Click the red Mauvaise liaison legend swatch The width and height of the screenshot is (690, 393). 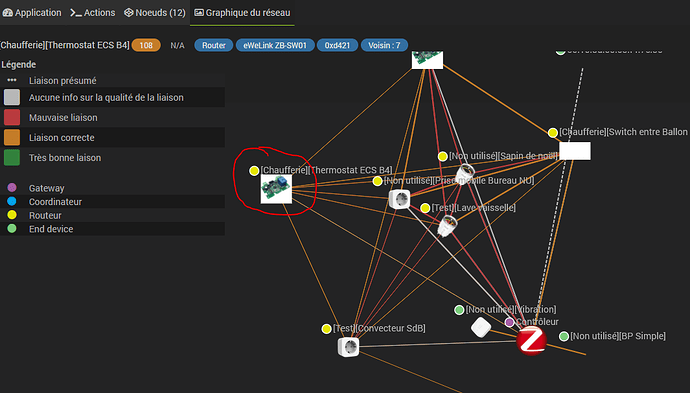coord(12,118)
